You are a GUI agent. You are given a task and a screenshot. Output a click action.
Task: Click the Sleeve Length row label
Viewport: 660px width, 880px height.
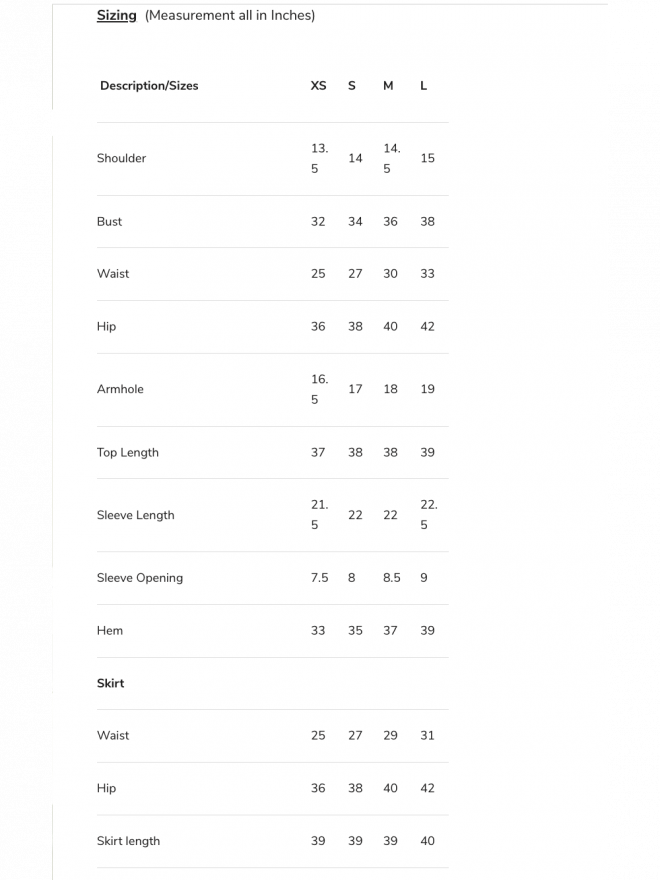(x=135, y=515)
